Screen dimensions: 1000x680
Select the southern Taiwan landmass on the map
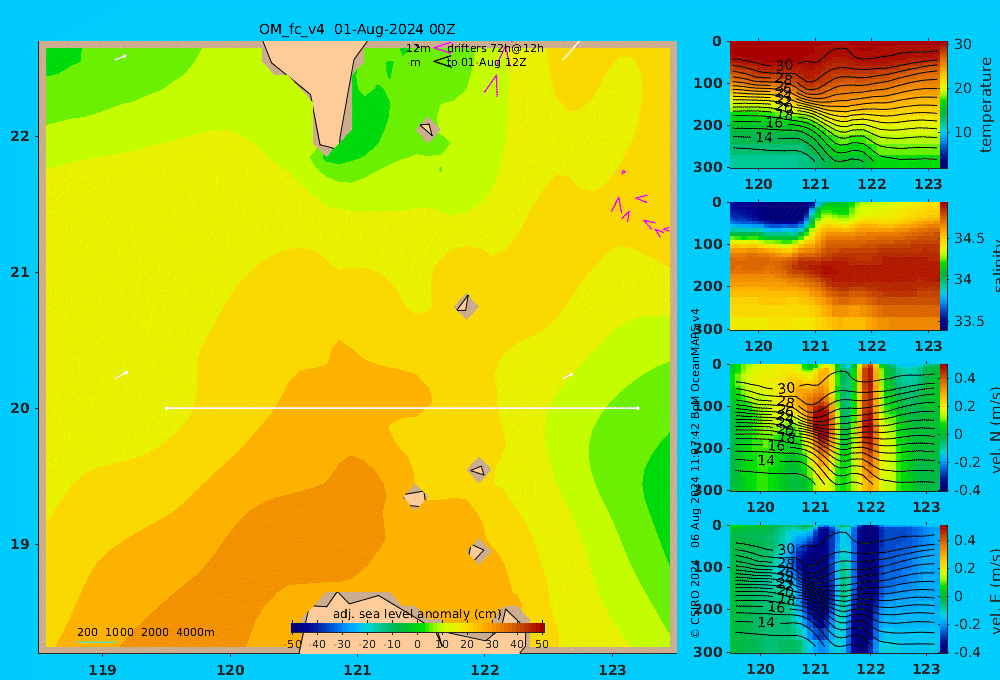pyautogui.click(x=319, y=92)
